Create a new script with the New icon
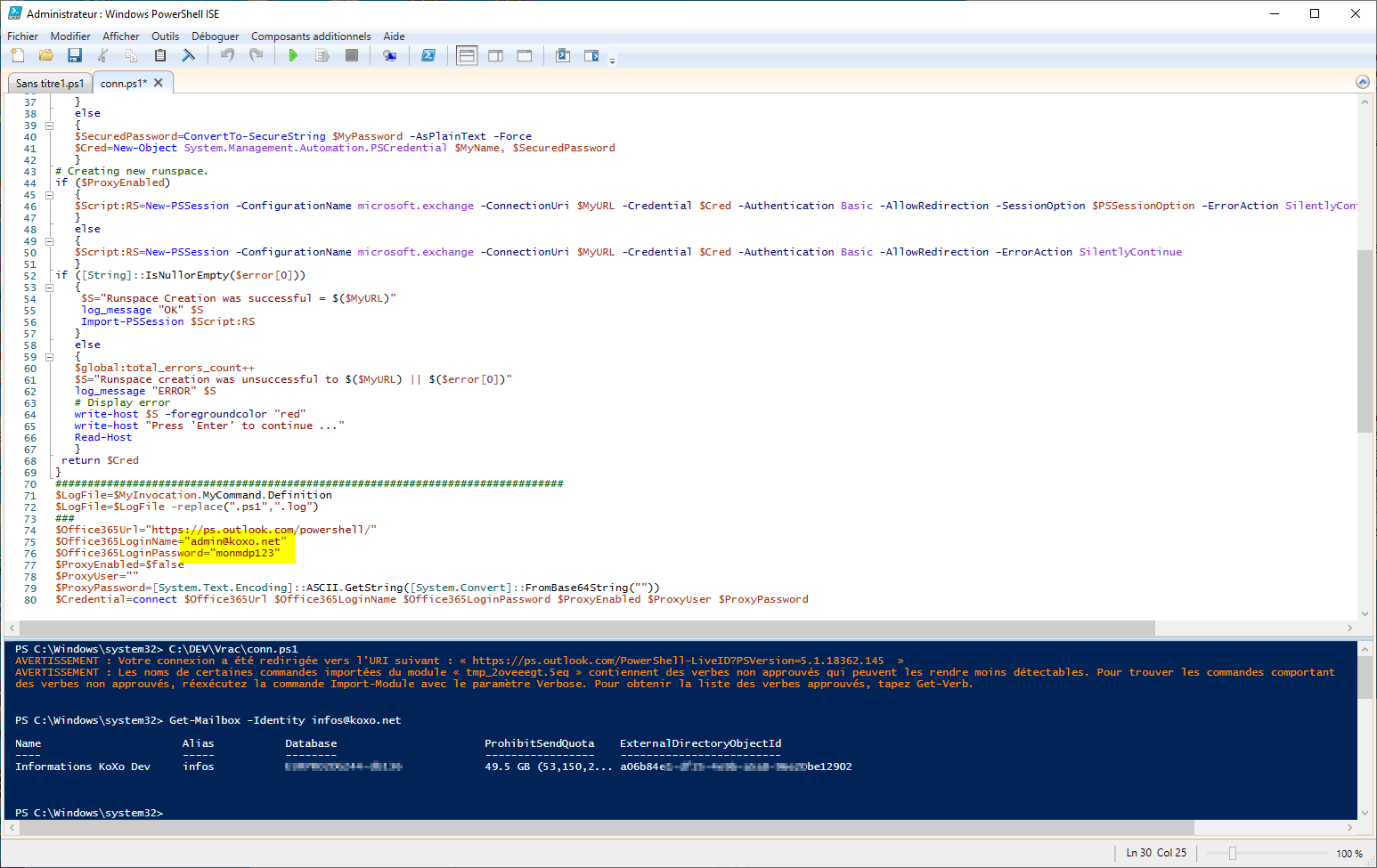 18,55
